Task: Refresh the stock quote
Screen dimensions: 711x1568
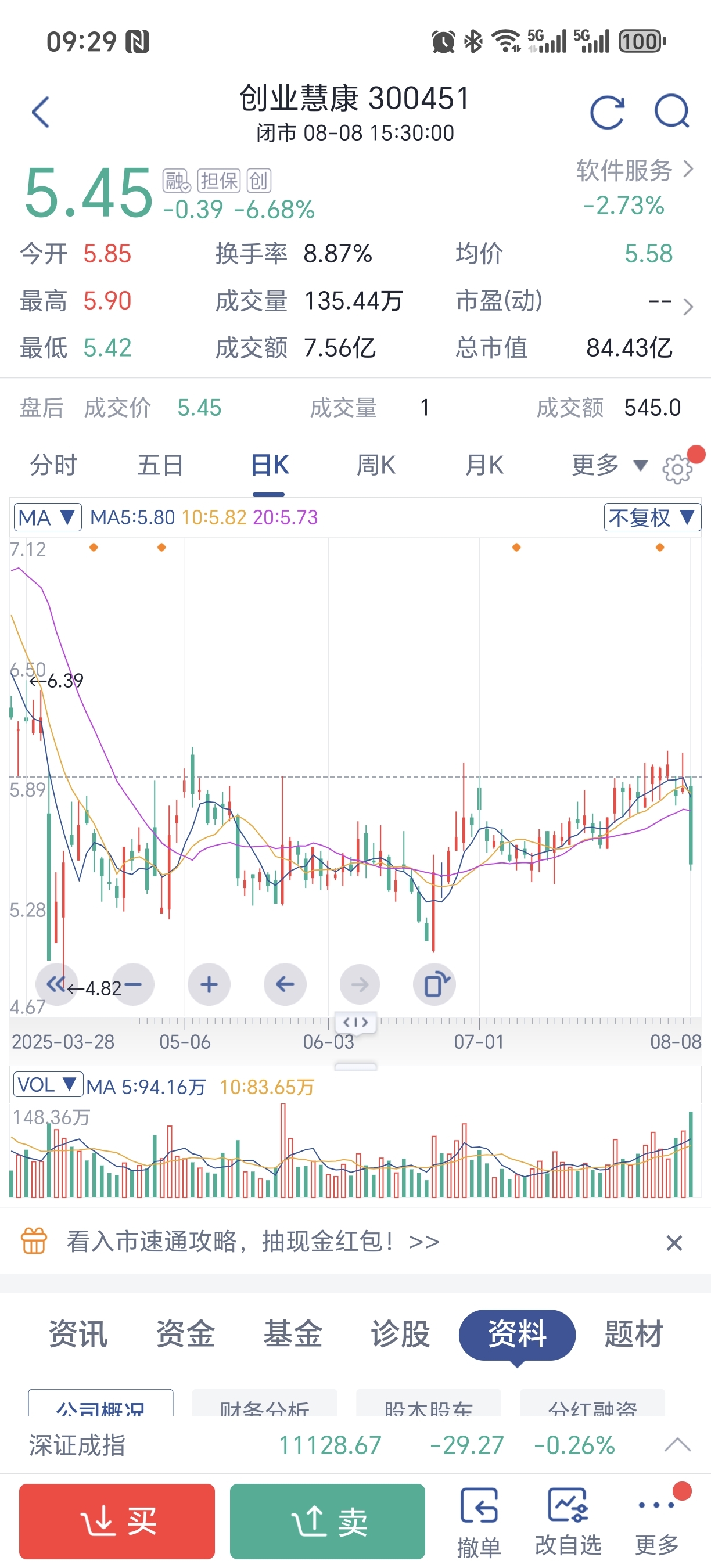Action: (x=607, y=112)
